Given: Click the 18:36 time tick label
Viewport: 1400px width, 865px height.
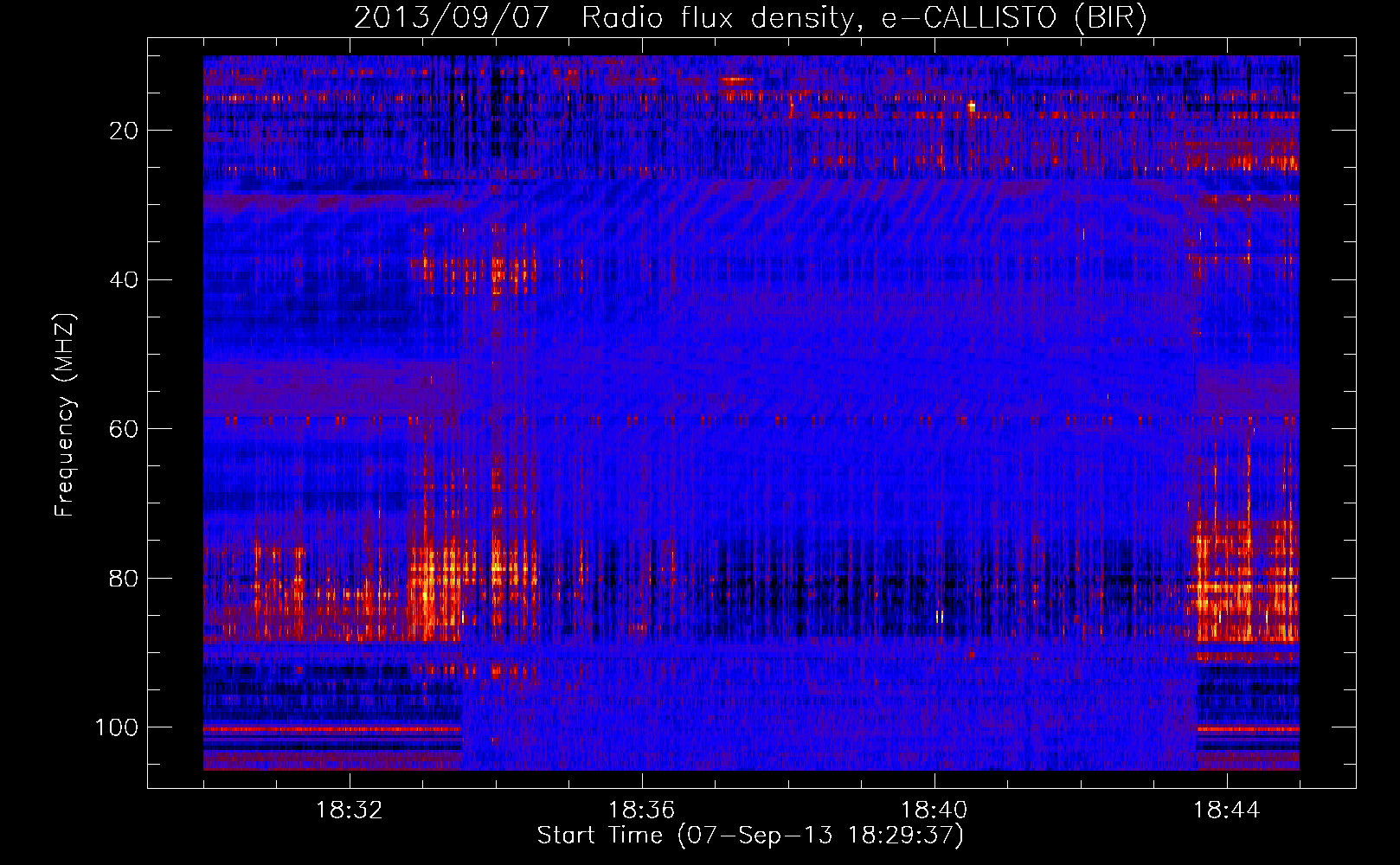Looking at the screenshot, I should (642, 811).
